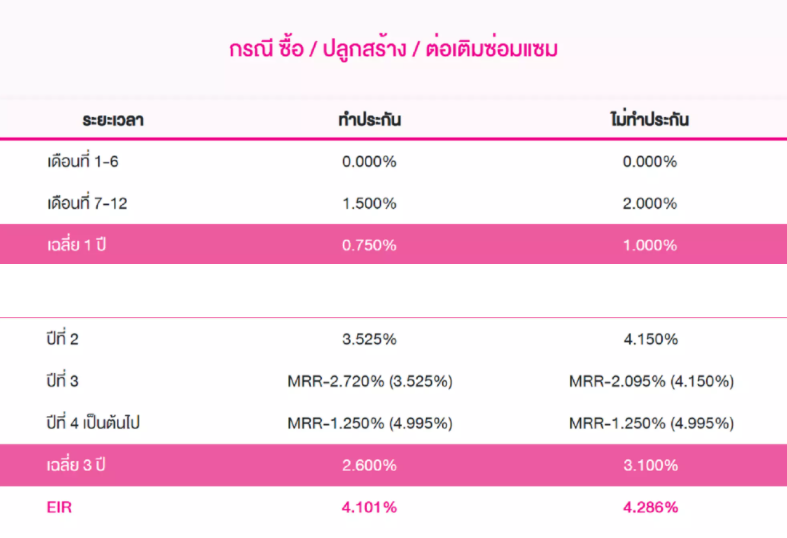Click the 0.750% average value

[x=369, y=245]
